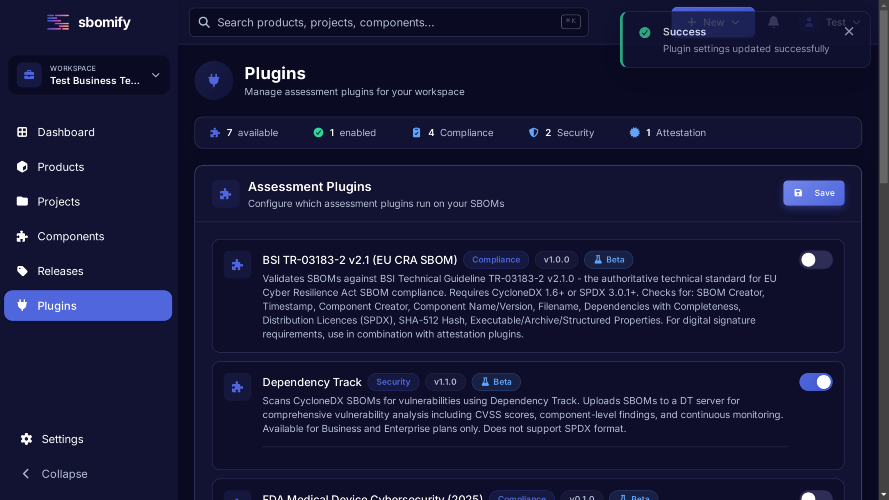889x500 pixels.
Task: Enable the BSI TR-03183-2 plugin toggle
Action: [x=816, y=260]
